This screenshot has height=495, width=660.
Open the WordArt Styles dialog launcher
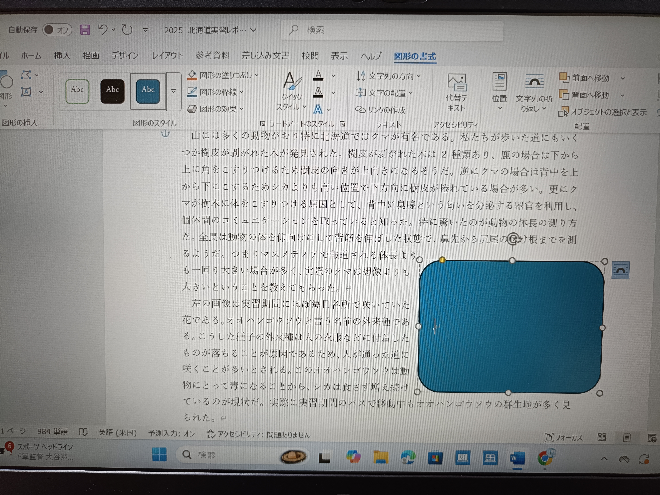[343, 124]
